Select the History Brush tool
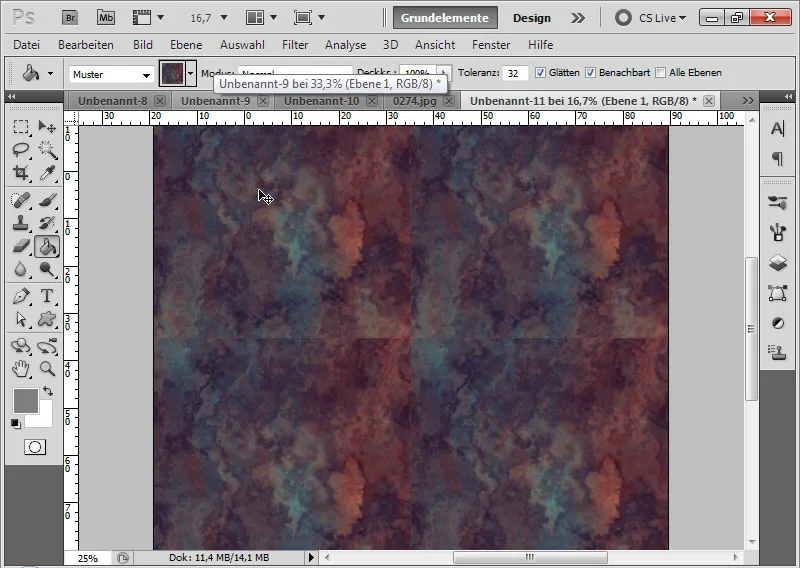The image size is (800, 568). tap(47, 223)
